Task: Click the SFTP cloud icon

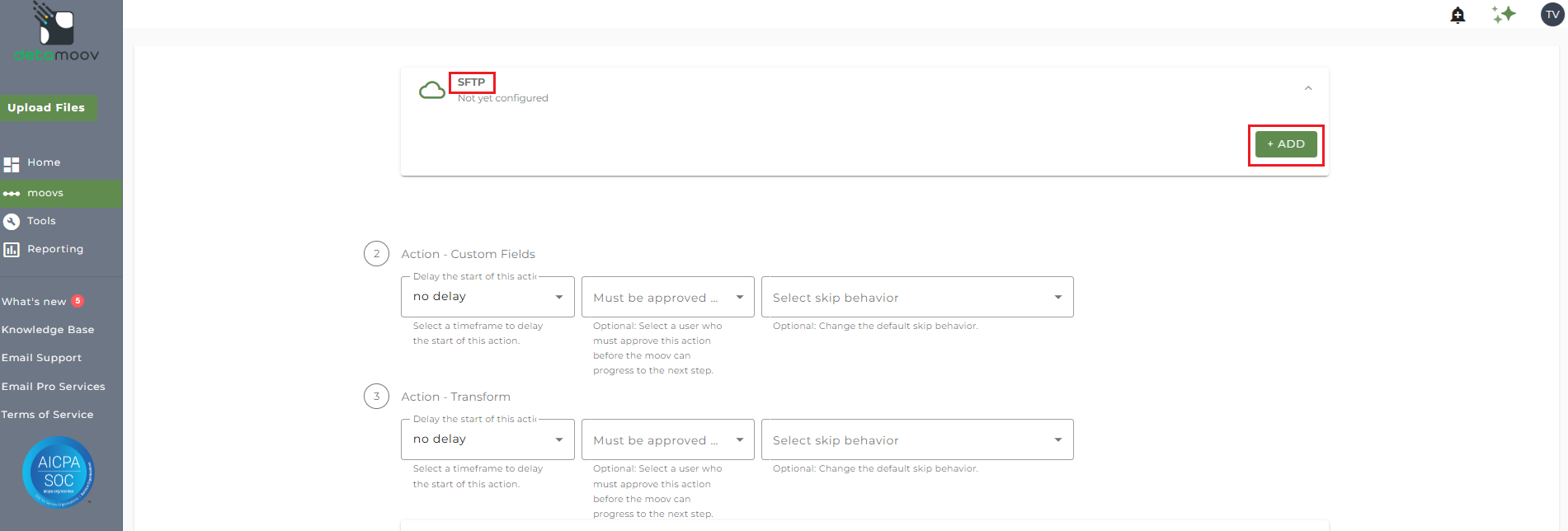Action: 432,90
